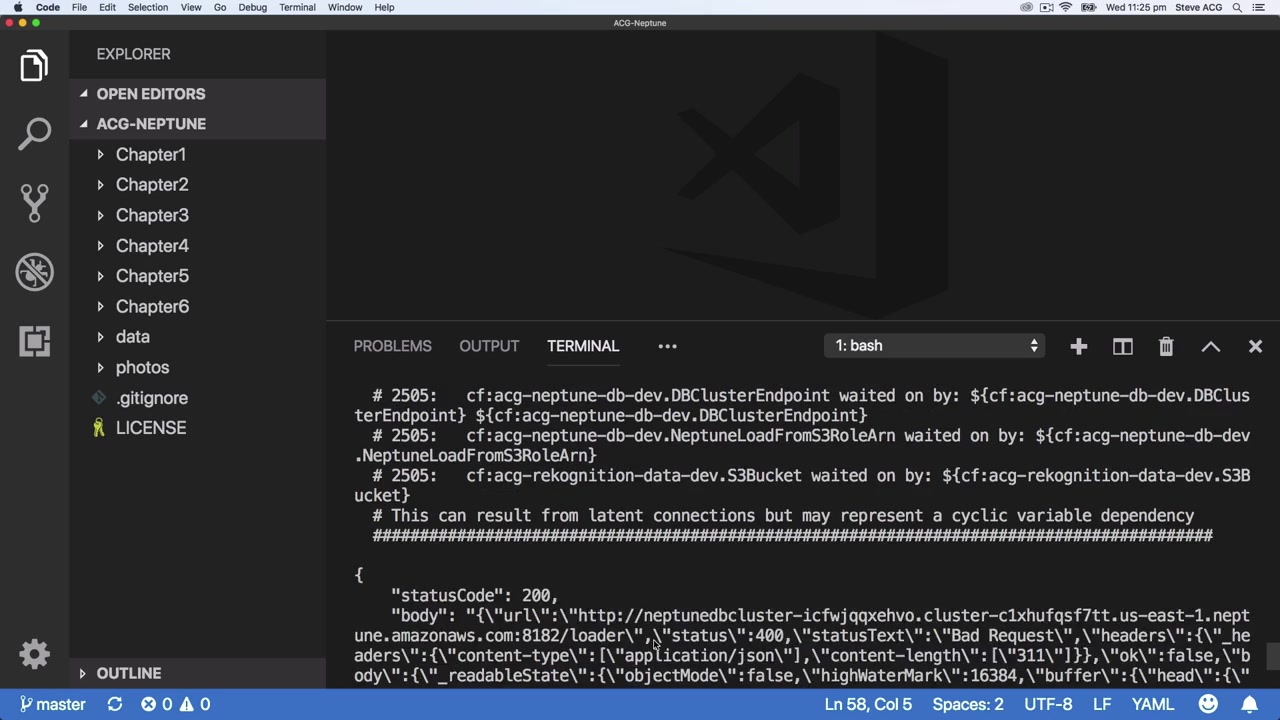Viewport: 1280px width, 720px height.
Task: Maximize panel size with up chevron
Action: [x=1210, y=346]
